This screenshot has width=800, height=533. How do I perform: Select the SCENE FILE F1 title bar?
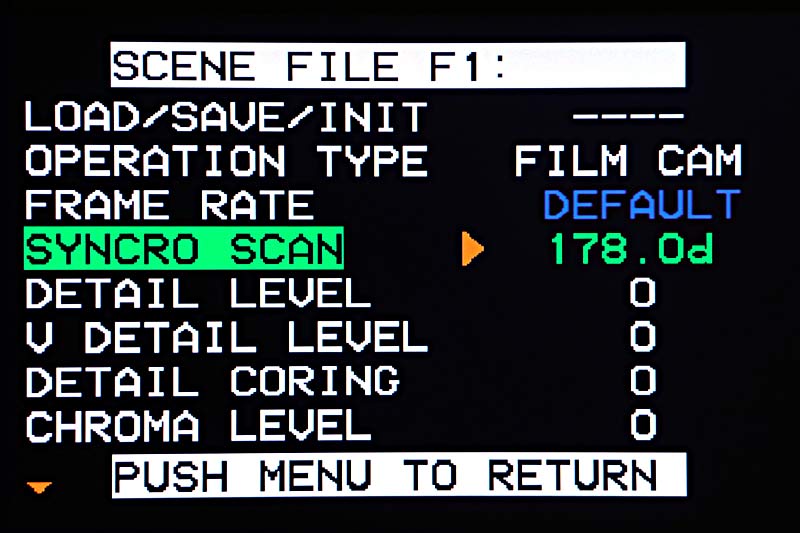pos(397,66)
